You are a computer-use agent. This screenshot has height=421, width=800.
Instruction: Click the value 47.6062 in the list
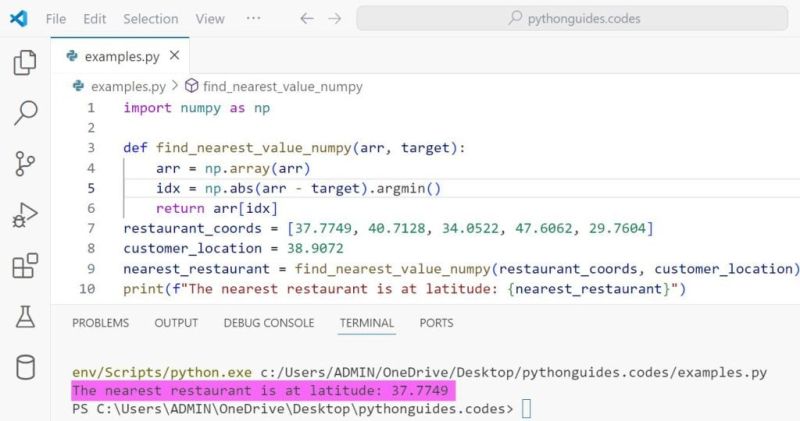[x=544, y=228]
